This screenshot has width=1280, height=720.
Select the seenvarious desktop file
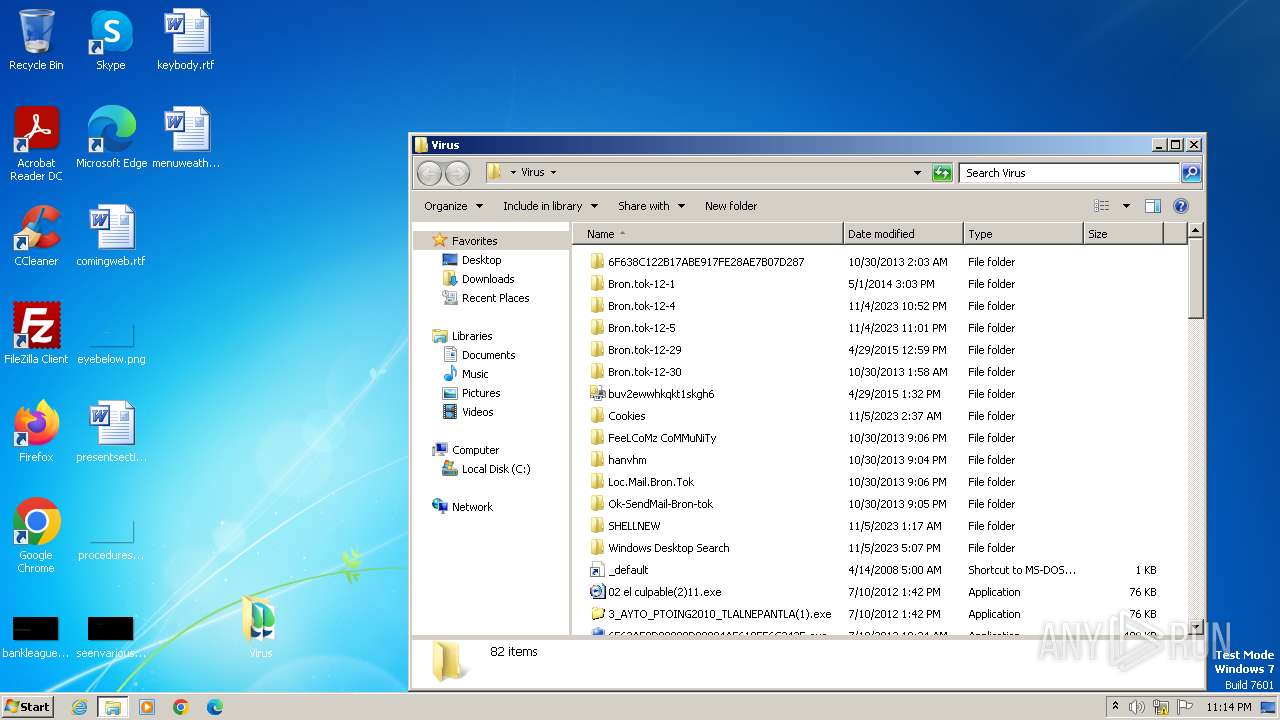pyautogui.click(x=111, y=637)
